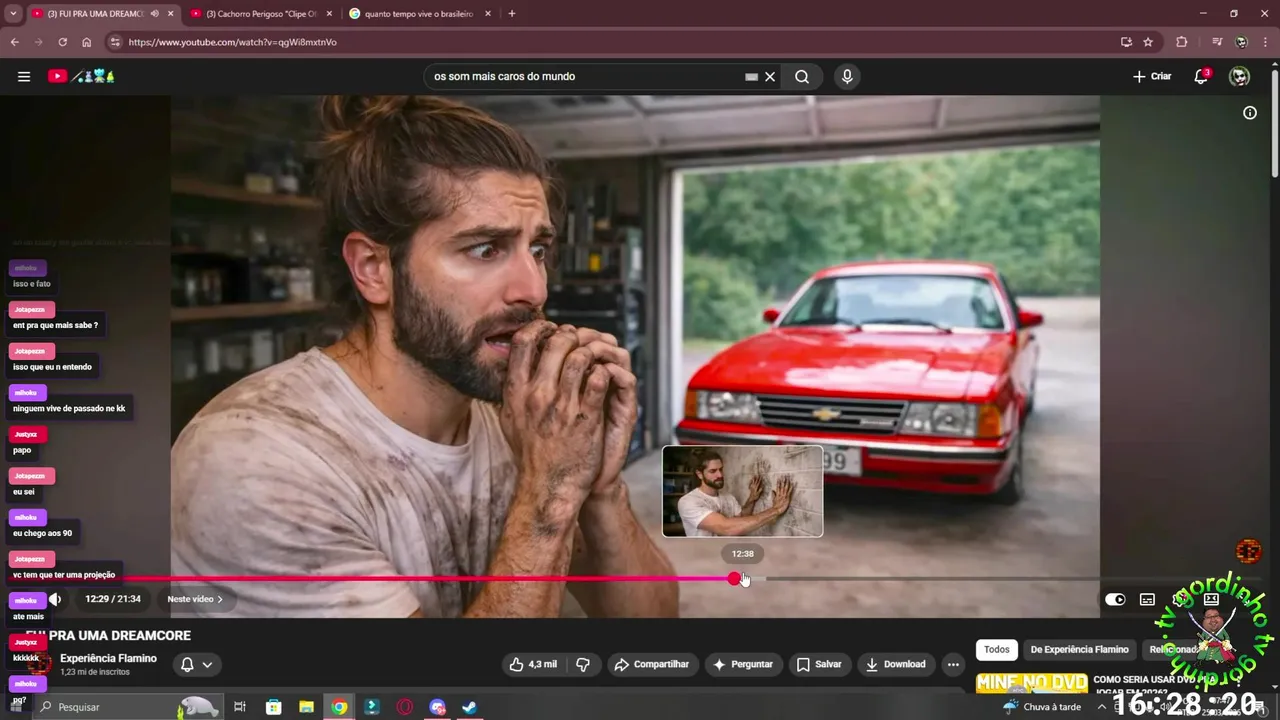Click the magnifier search button
The height and width of the screenshot is (720, 1280).
pos(802,76)
